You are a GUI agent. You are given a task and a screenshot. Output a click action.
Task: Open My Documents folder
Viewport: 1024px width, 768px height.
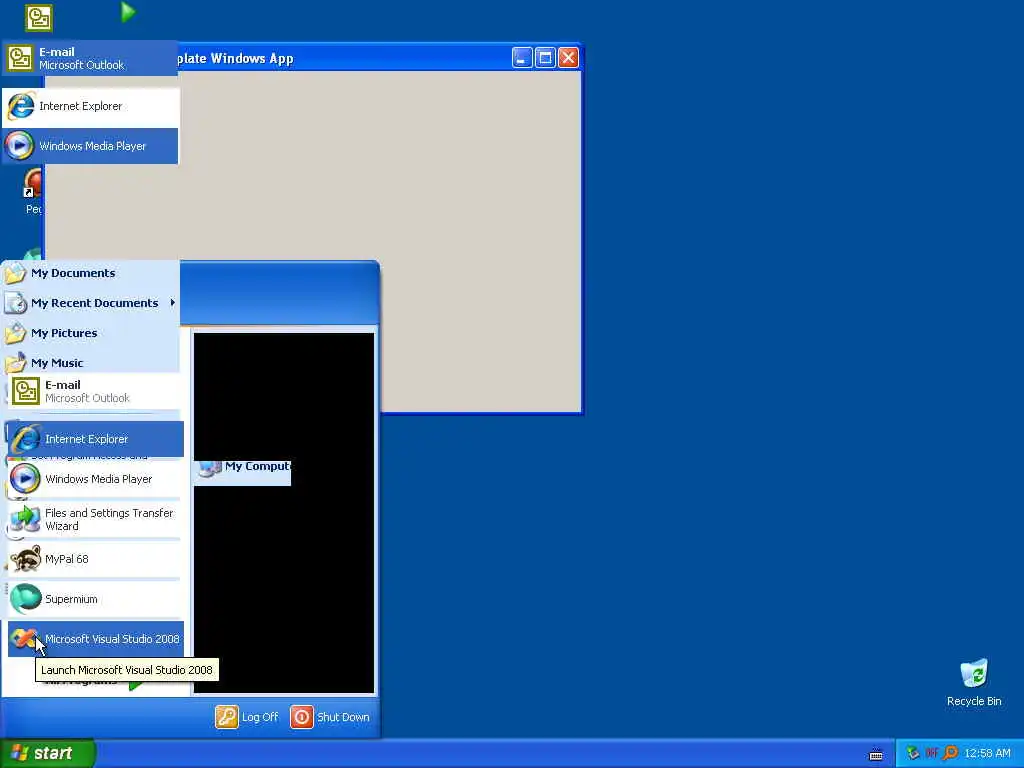pyautogui.click(x=91, y=273)
